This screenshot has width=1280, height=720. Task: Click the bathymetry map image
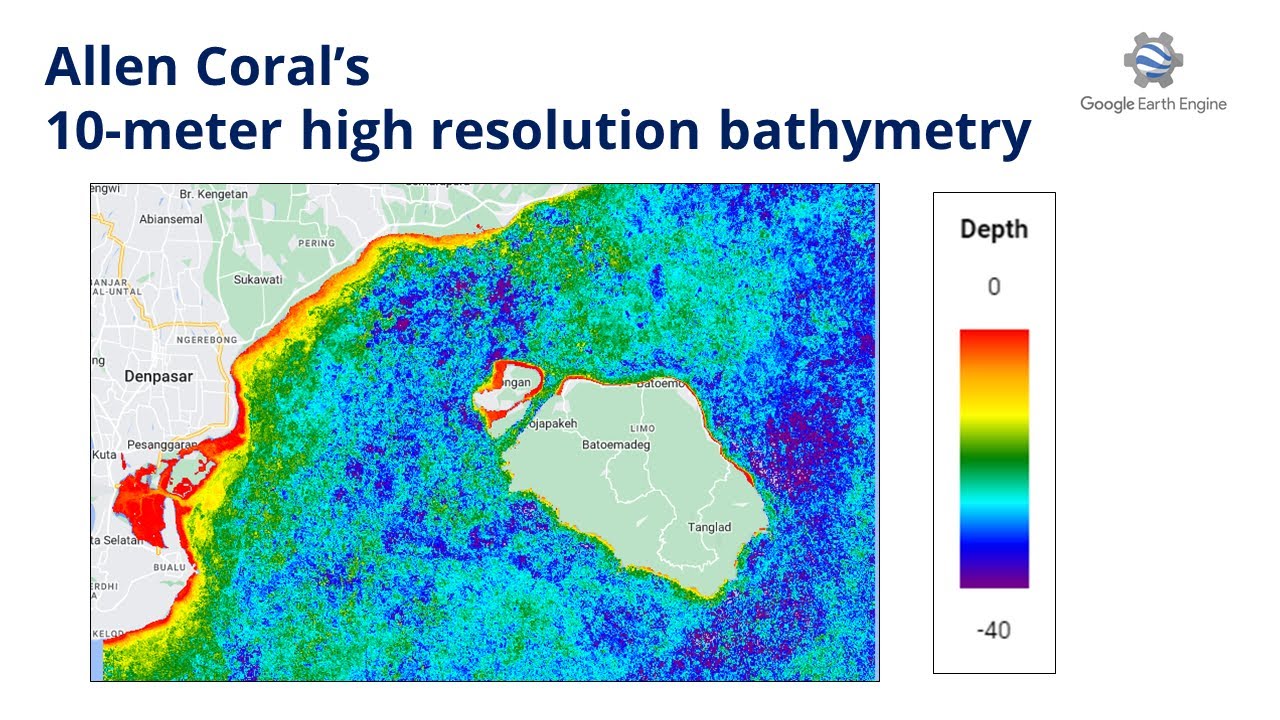point(485,432)
